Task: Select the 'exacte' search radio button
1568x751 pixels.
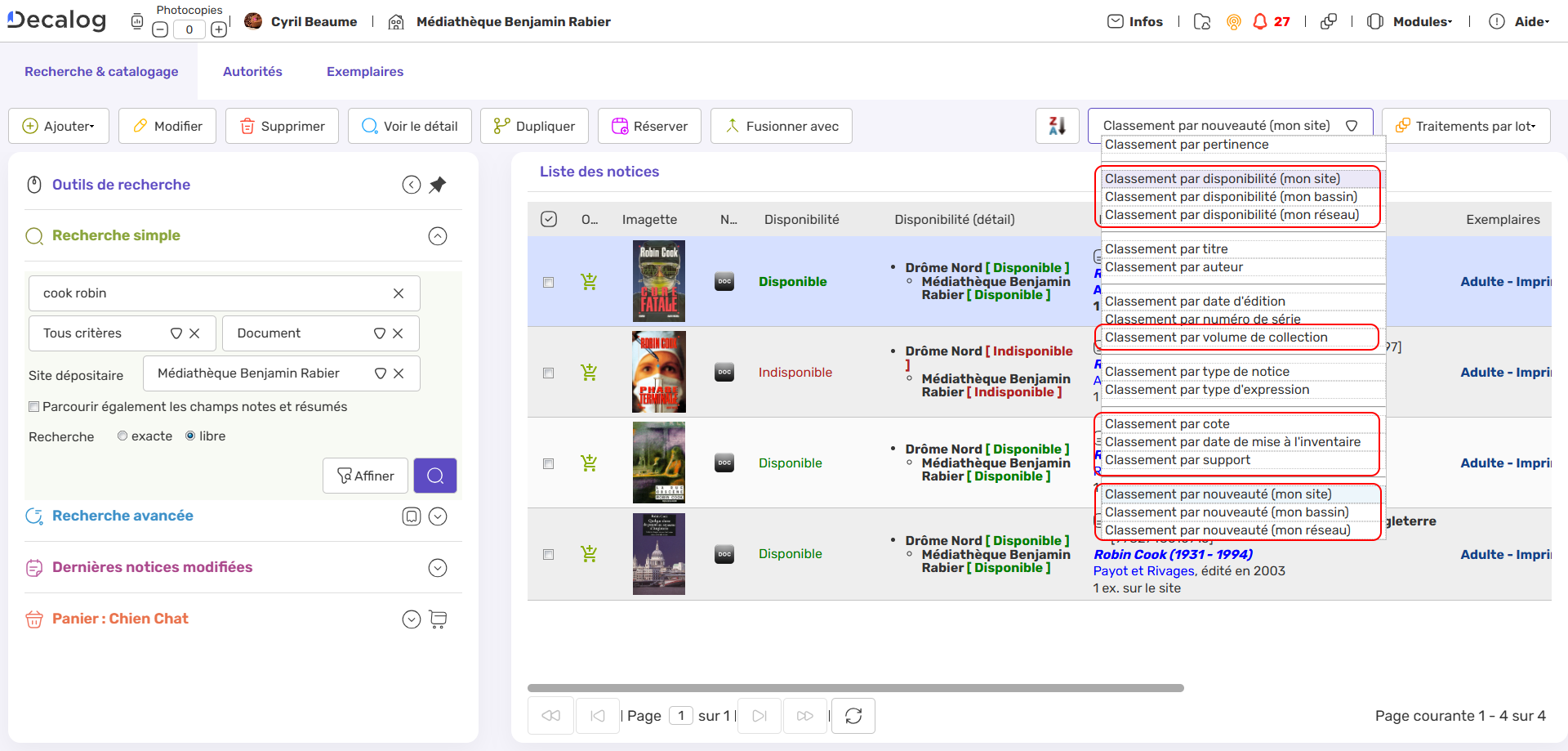Action: click(x=122, y=436)
